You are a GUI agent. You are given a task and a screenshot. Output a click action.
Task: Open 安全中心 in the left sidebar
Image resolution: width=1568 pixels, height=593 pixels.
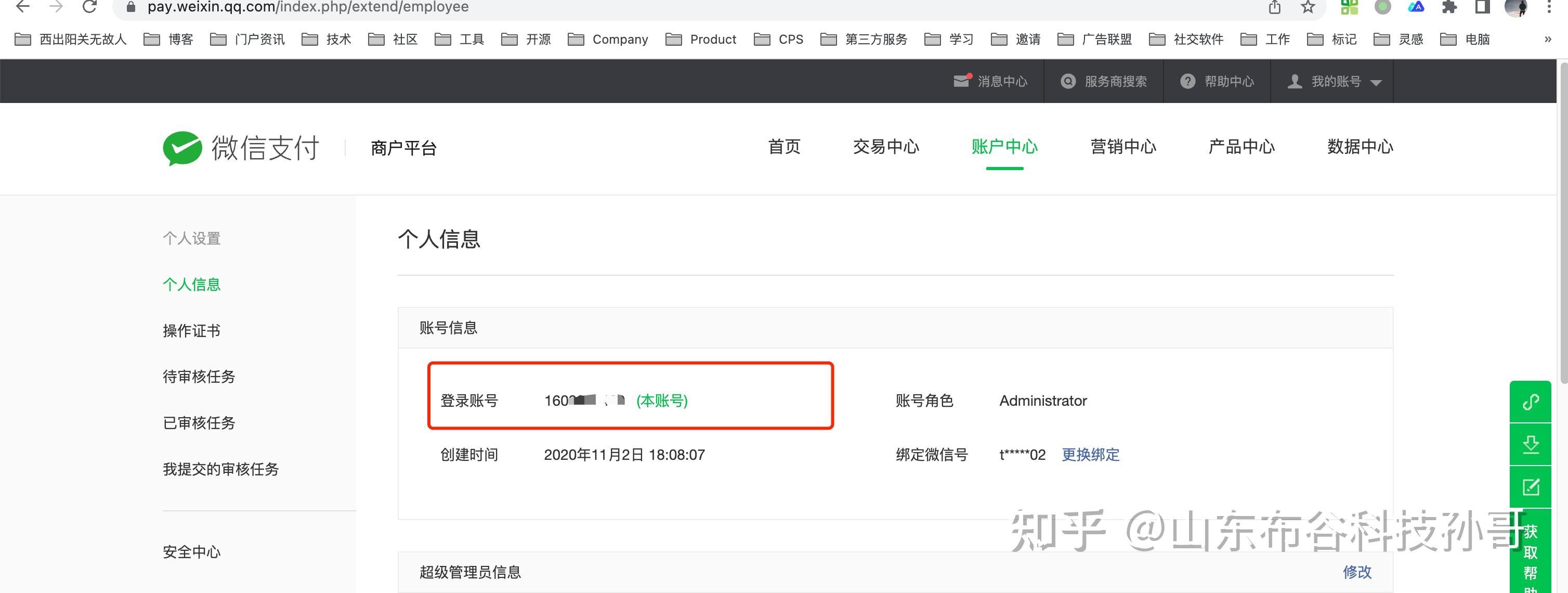[191, 551]
